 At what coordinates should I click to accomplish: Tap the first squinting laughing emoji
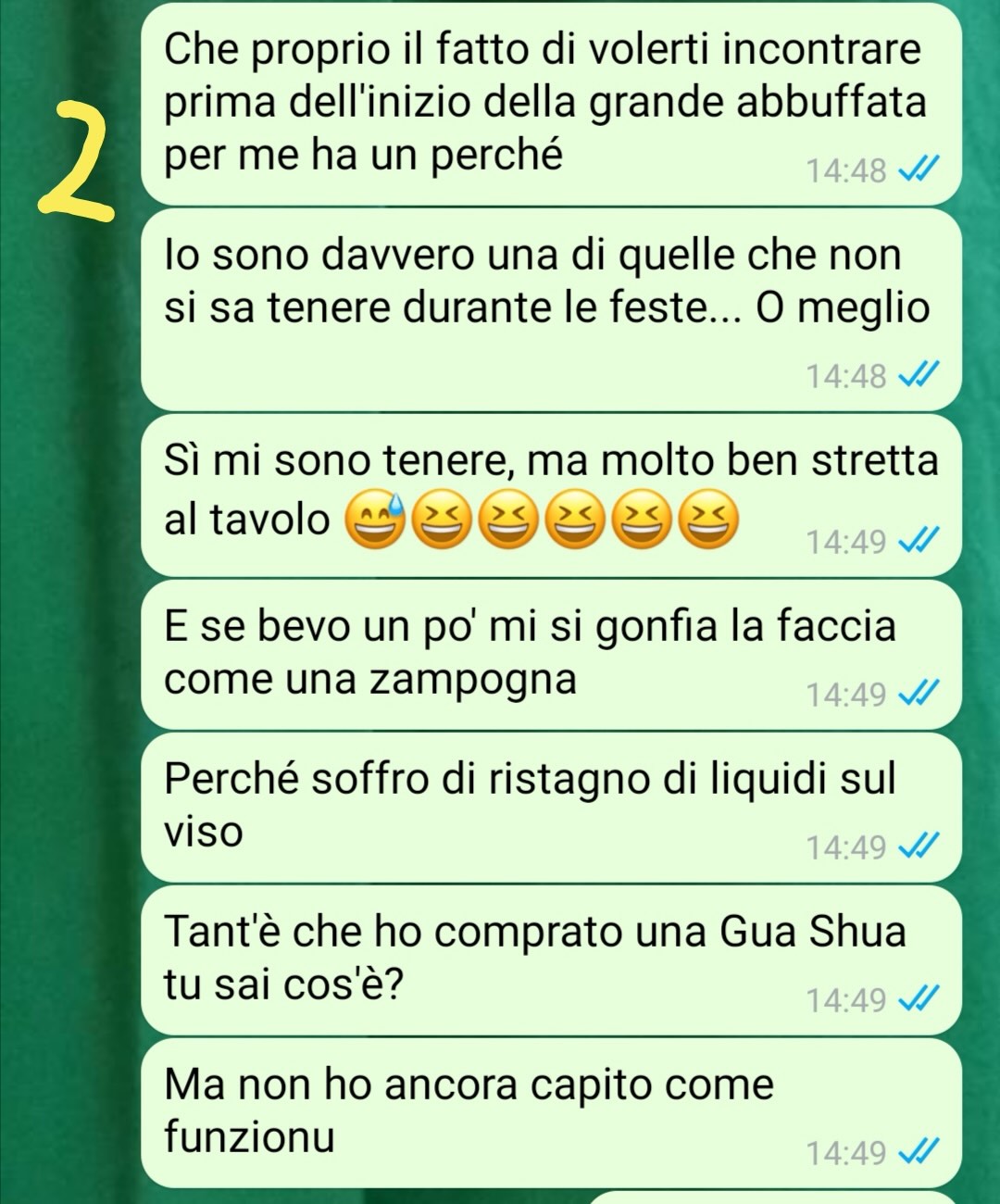442,521
